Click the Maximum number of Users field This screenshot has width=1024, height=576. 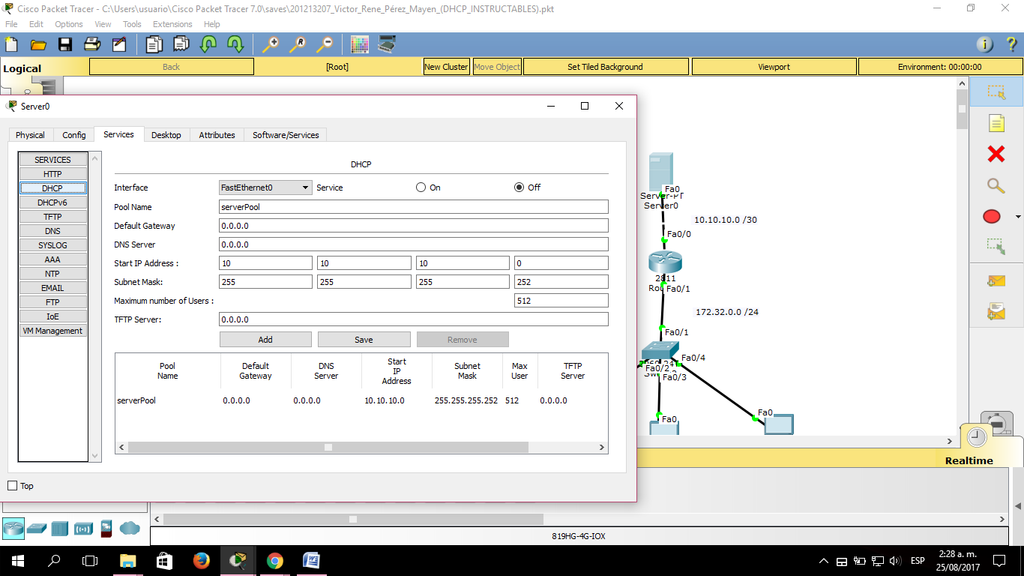(561, 301)
